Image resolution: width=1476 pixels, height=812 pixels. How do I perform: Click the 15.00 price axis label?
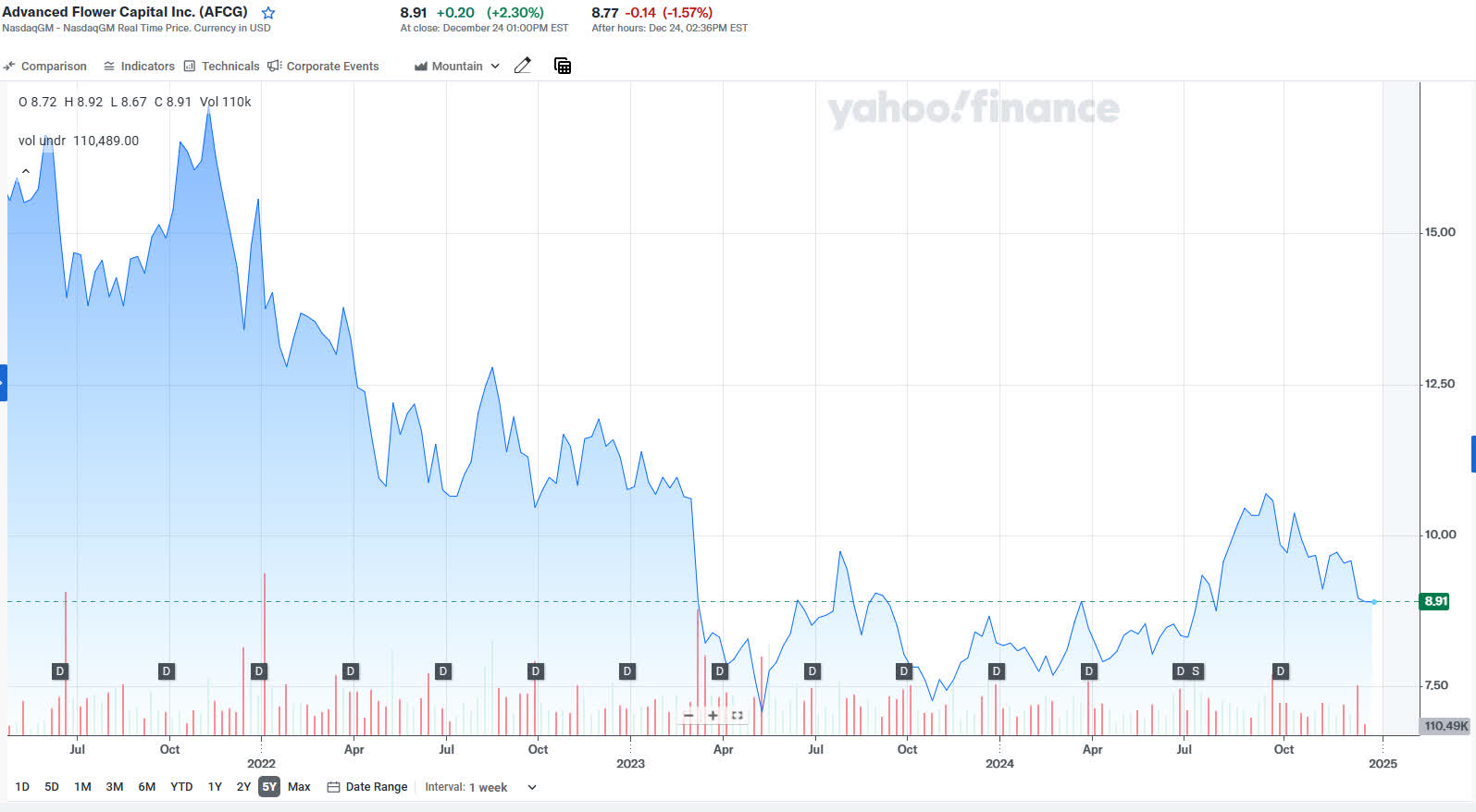point(1440,232)
